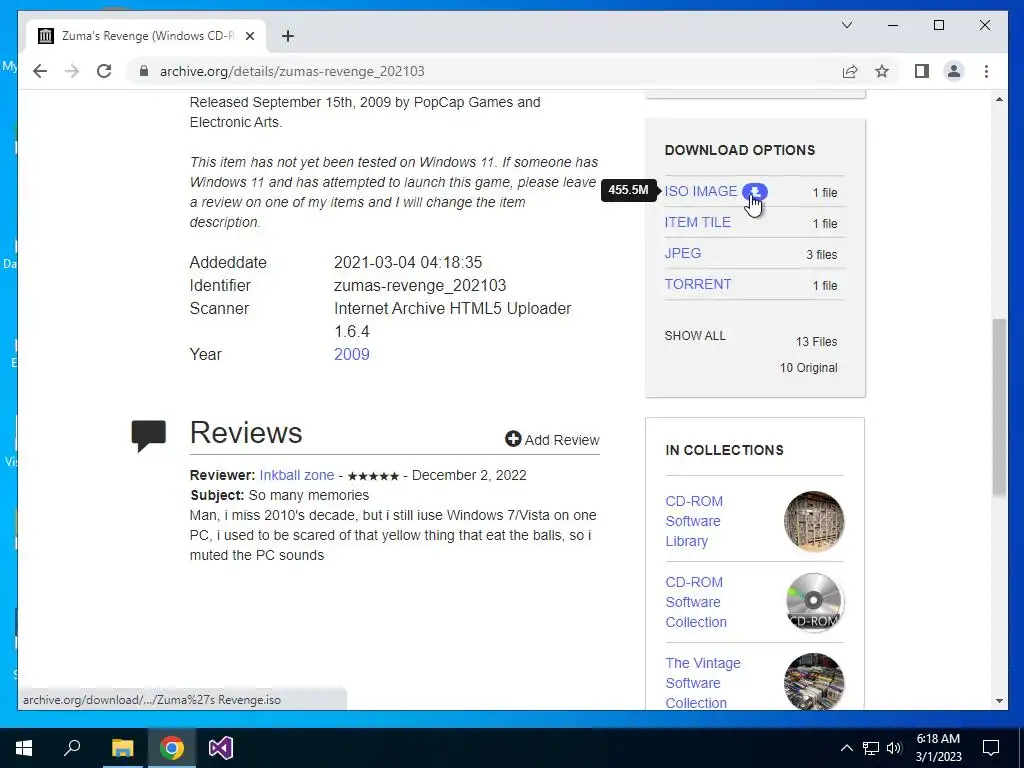Image resolution: width=1024 pixels, height=768 pixels.
Task: Open the ITEM TILE download option
Action: [697, 222]
